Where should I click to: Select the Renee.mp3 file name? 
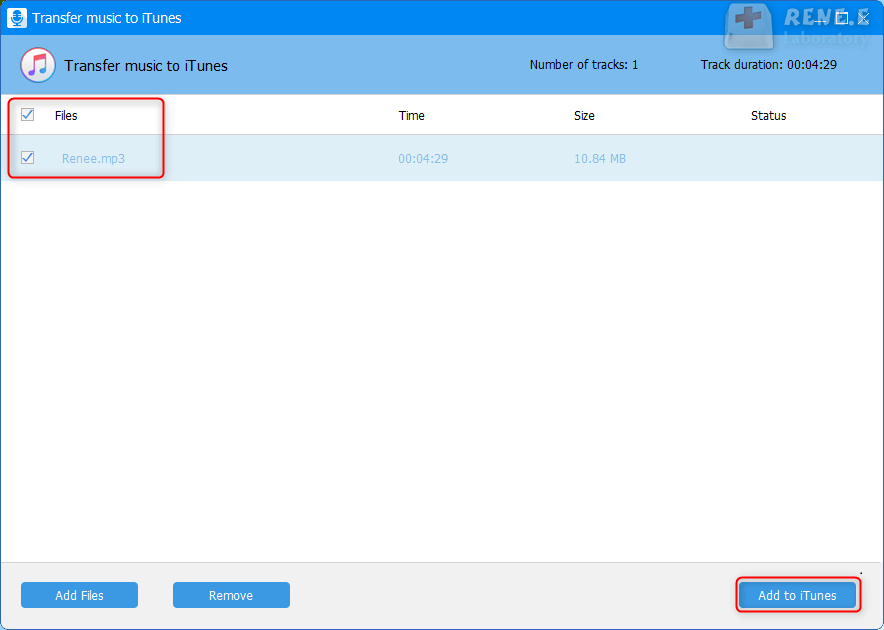pos(94,158)
